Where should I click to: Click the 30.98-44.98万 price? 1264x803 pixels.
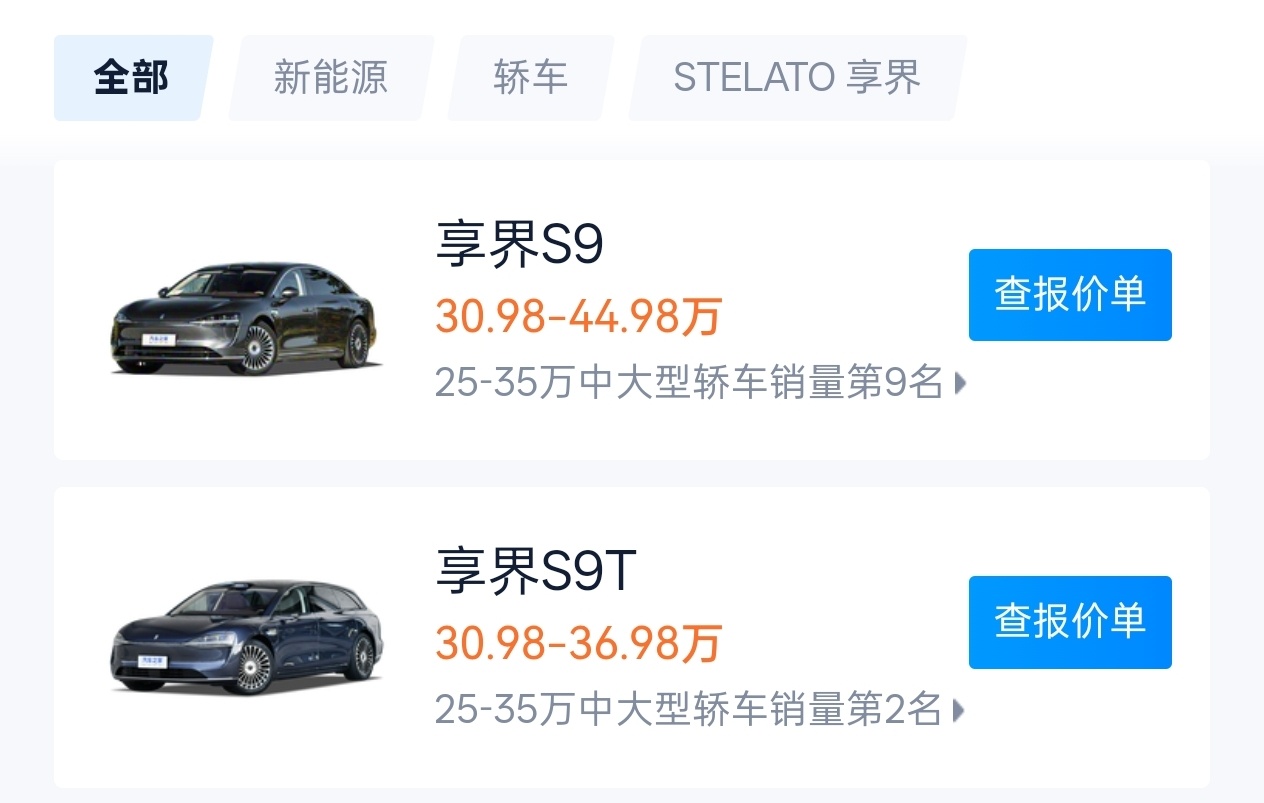[x=578, y=318]
